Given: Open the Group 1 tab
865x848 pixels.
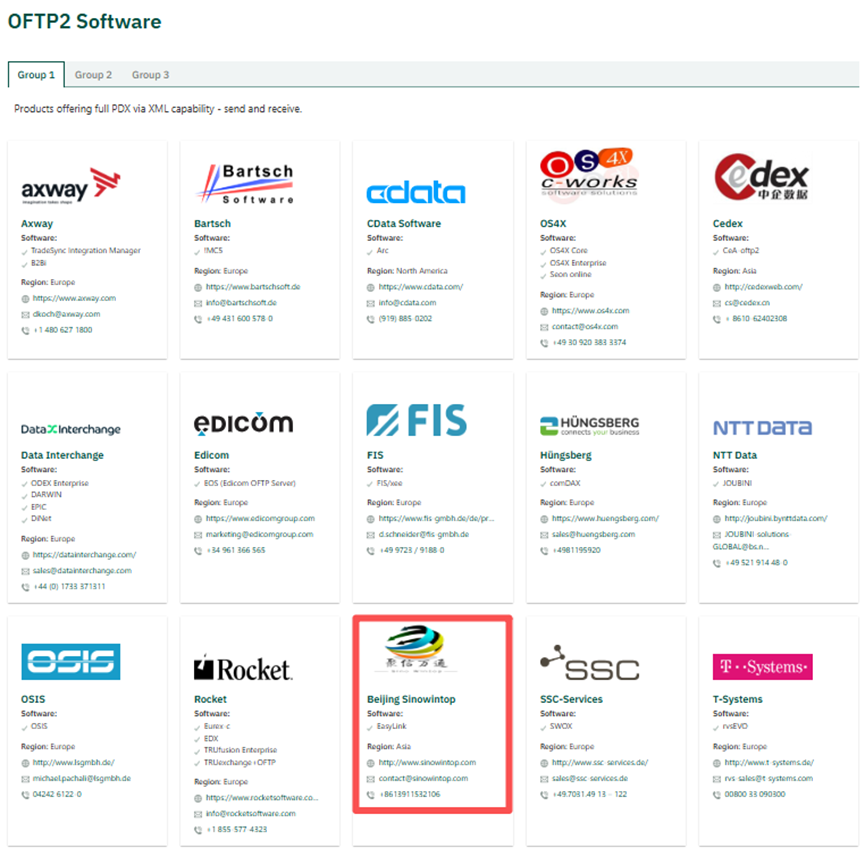Looking at the screenshot, I should [36, 74].
